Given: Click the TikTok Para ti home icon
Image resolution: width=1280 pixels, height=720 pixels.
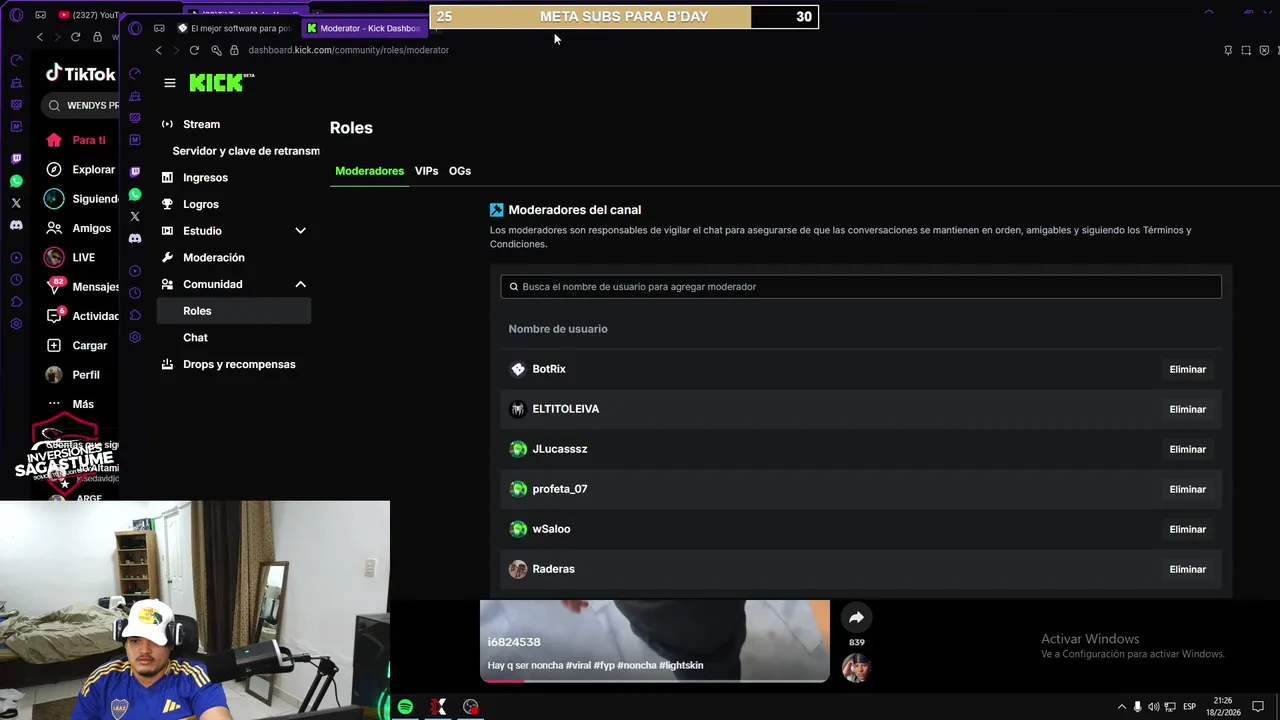Looking at the screenshot, I should click(54, 140).
